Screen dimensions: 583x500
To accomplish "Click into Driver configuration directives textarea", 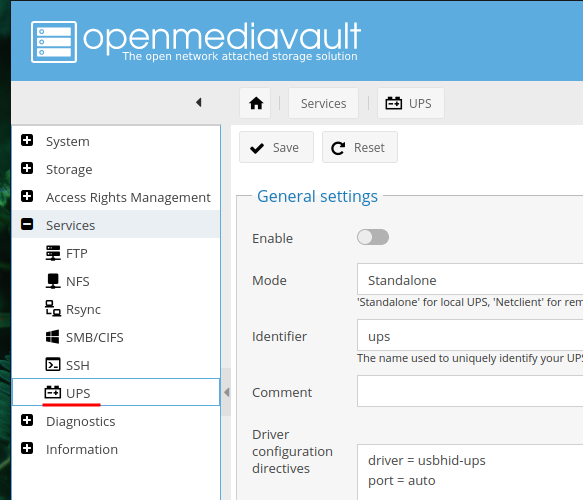I will (x=470, y=472).
